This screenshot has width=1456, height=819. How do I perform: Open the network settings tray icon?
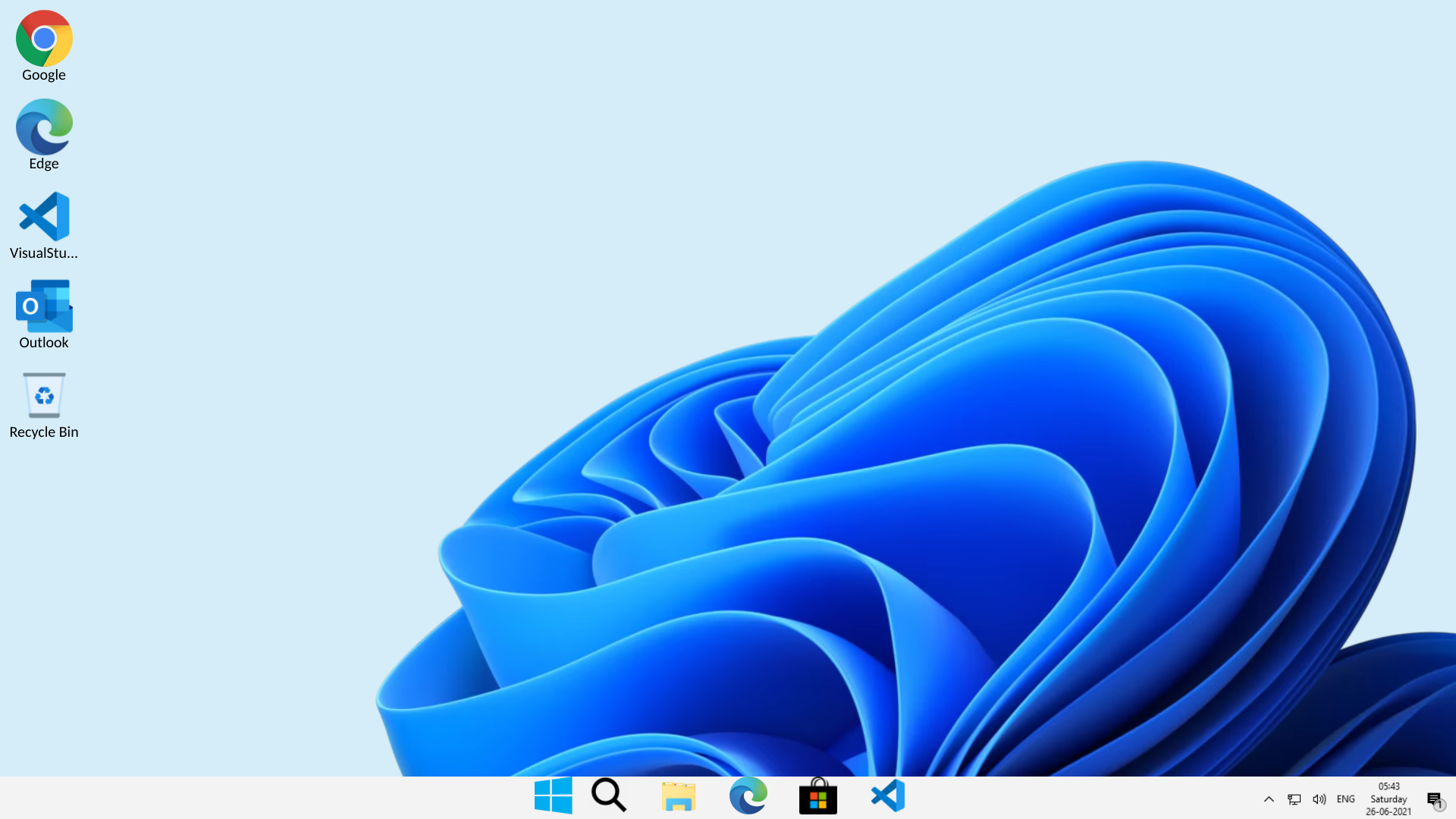(1294, 799)
